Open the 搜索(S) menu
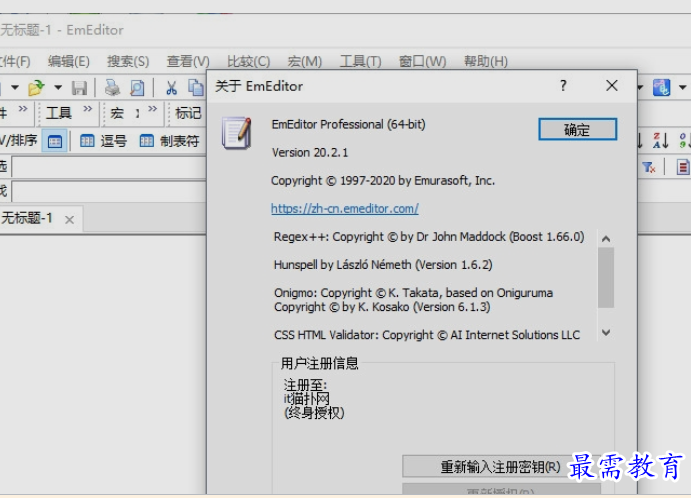 [x=128, y=61]
